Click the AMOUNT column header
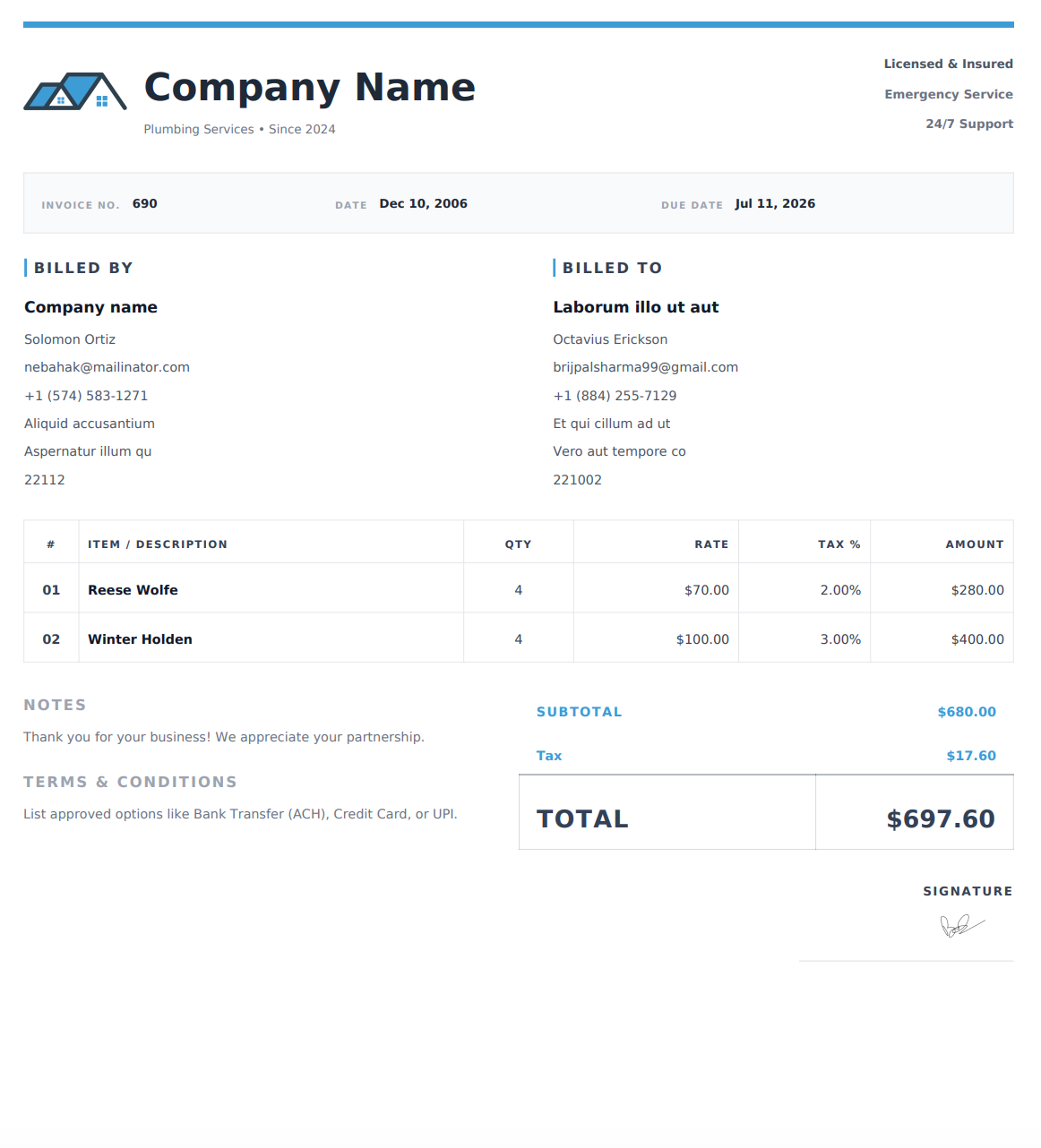Image resolution: width=1041 pixels, height=1148 pixels. 975,544
